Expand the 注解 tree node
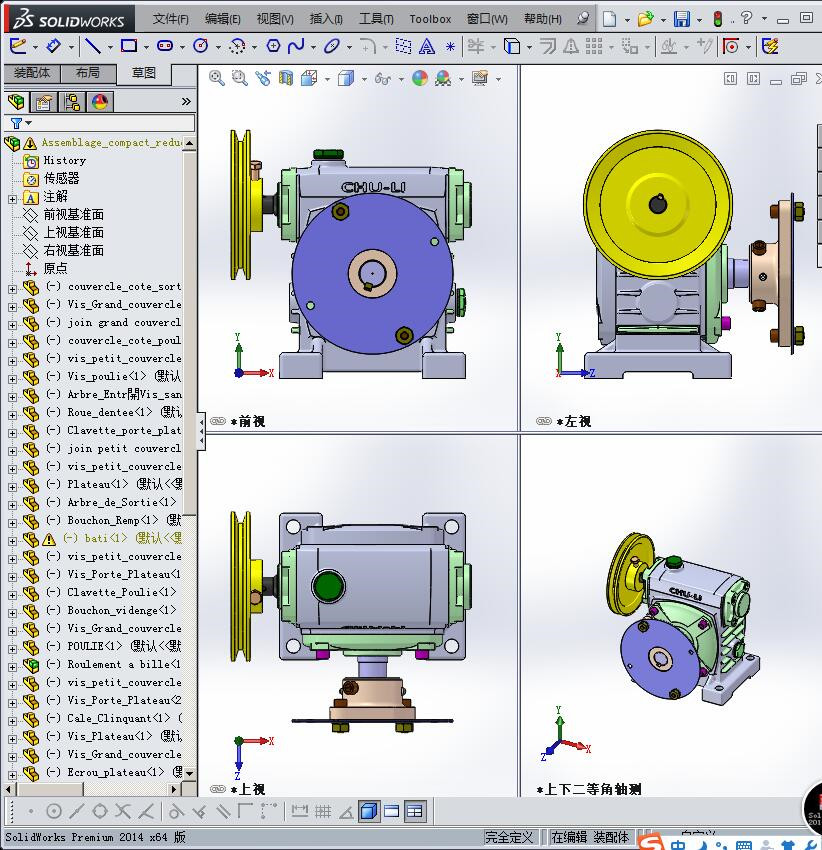 coord(12,199)
